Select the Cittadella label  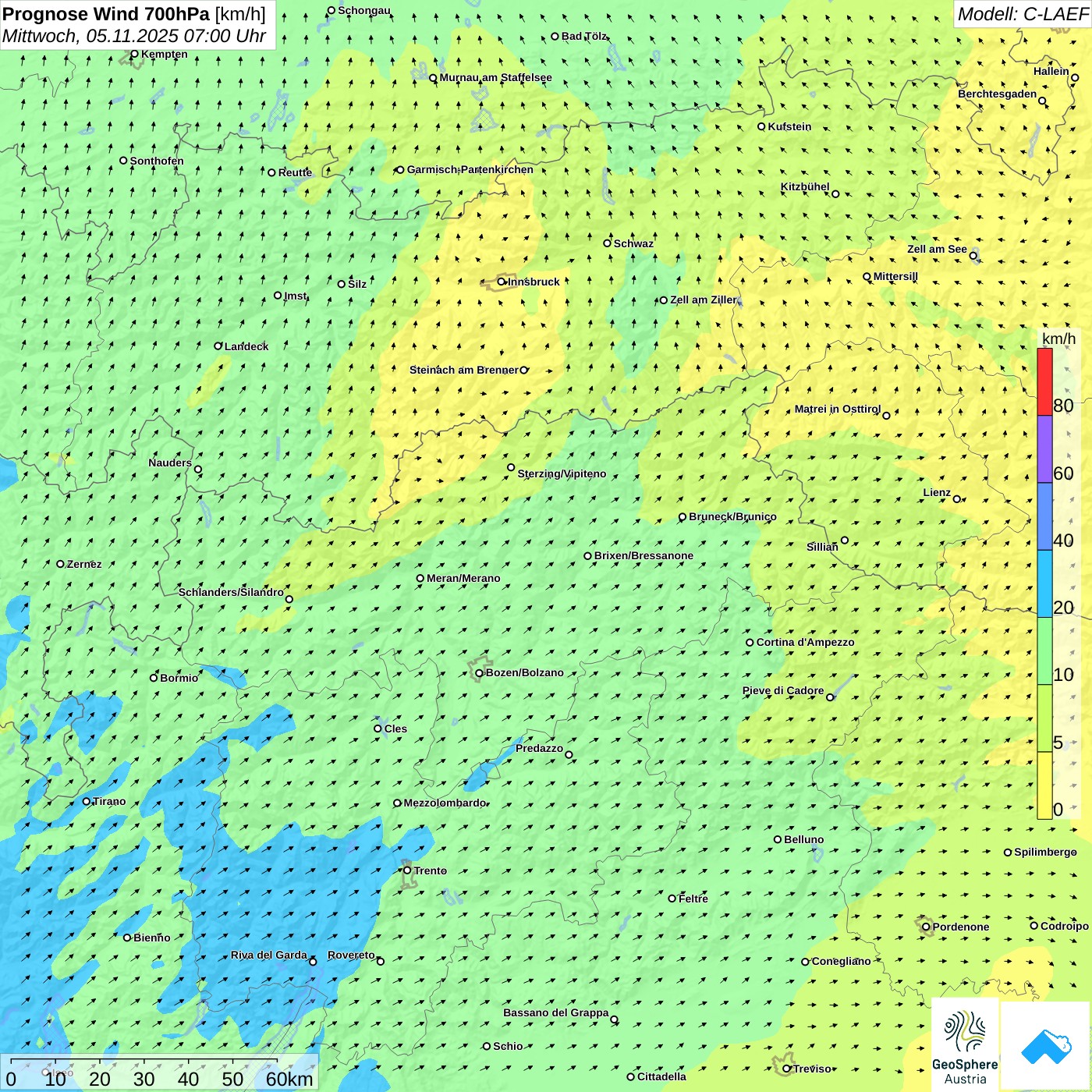(x=661, y=1077)
